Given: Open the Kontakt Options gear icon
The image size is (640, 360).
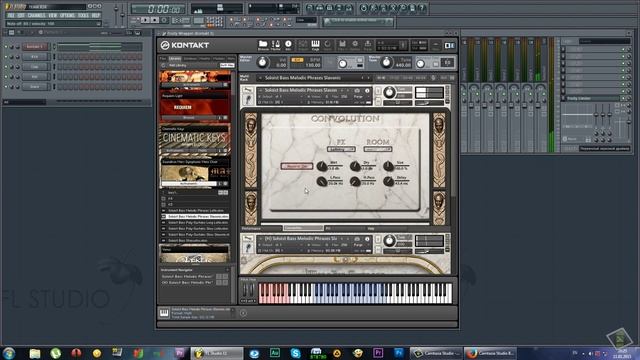Looking at the screenshot, I should coord(355,45).
